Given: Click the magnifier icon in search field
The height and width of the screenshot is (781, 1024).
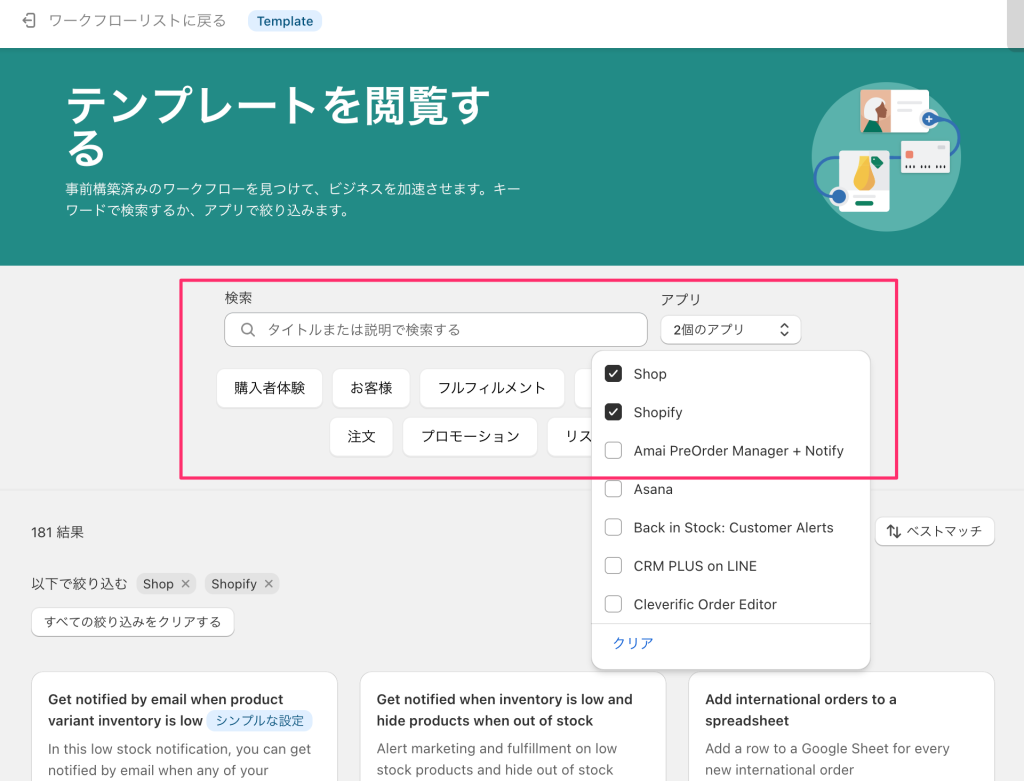Looking at the screenshot, I should pos(248,330).
